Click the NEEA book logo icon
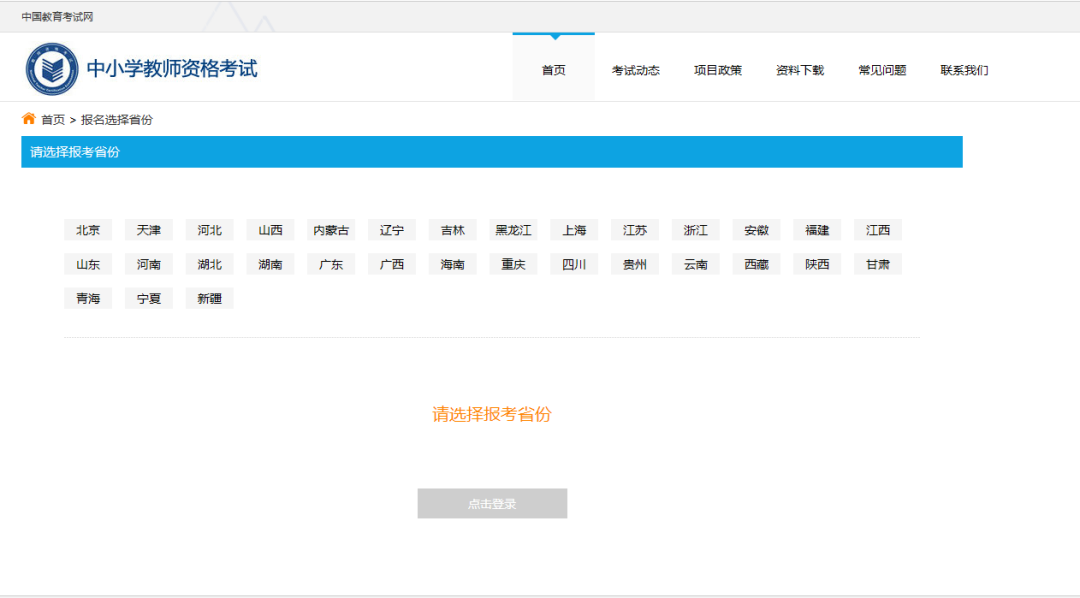The height and width of the screenshot is (598, 1080). click(x=52, y=67)
